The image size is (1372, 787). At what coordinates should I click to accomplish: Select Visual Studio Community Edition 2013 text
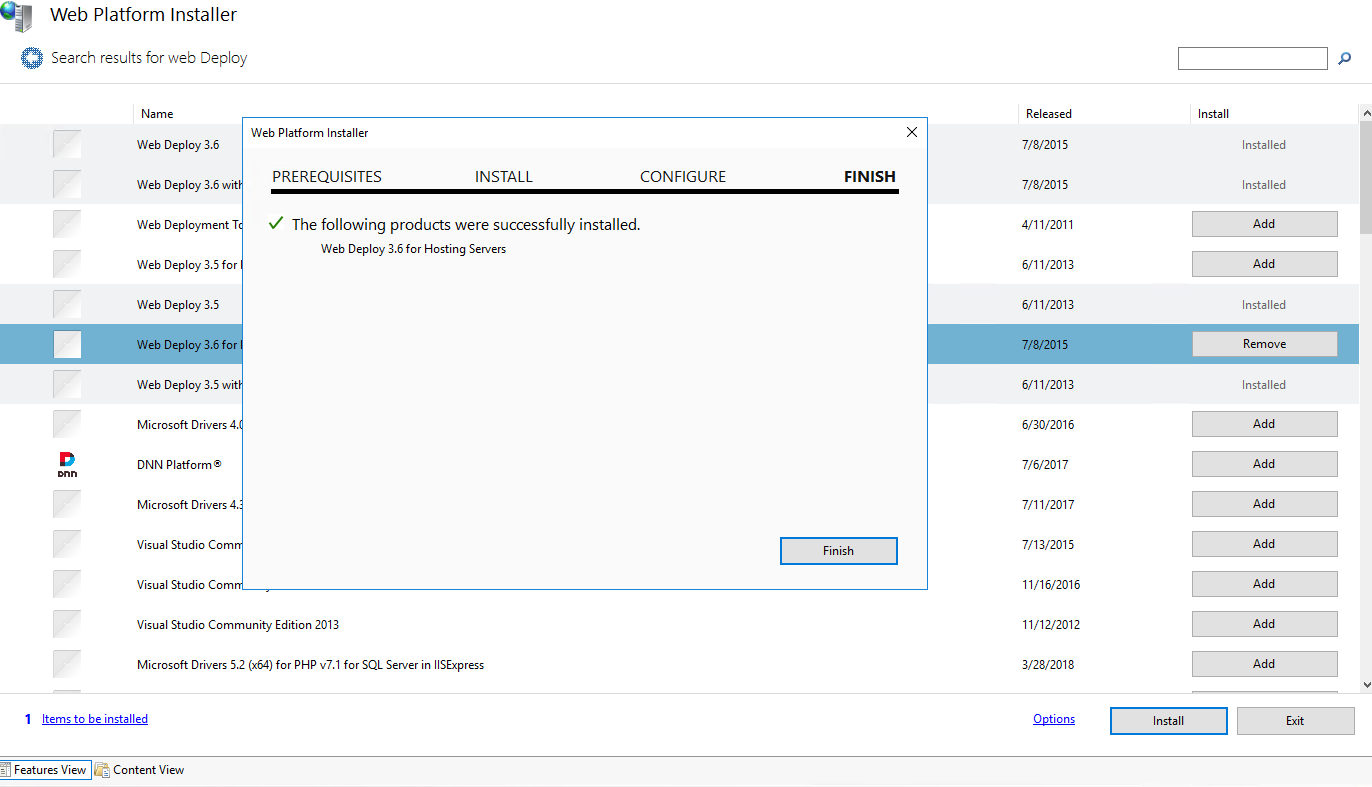(238, 625)
